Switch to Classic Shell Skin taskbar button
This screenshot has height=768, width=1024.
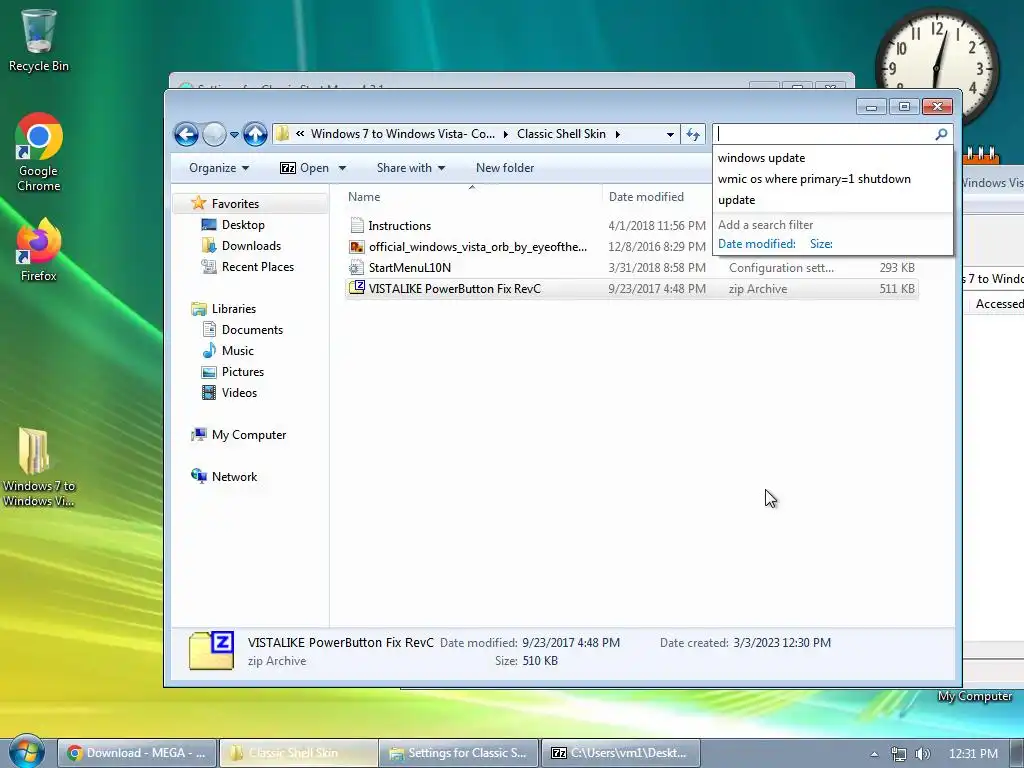point(298,753)
